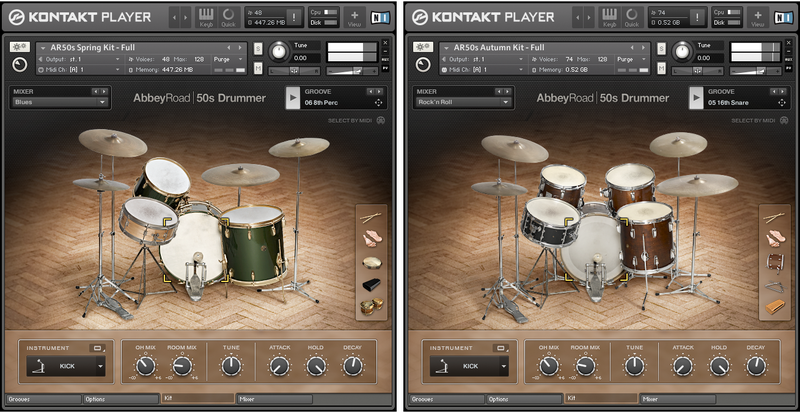Select the bongos icon in Spring Kit sidebar
This screenshot has width=801, height=413.
371,306
